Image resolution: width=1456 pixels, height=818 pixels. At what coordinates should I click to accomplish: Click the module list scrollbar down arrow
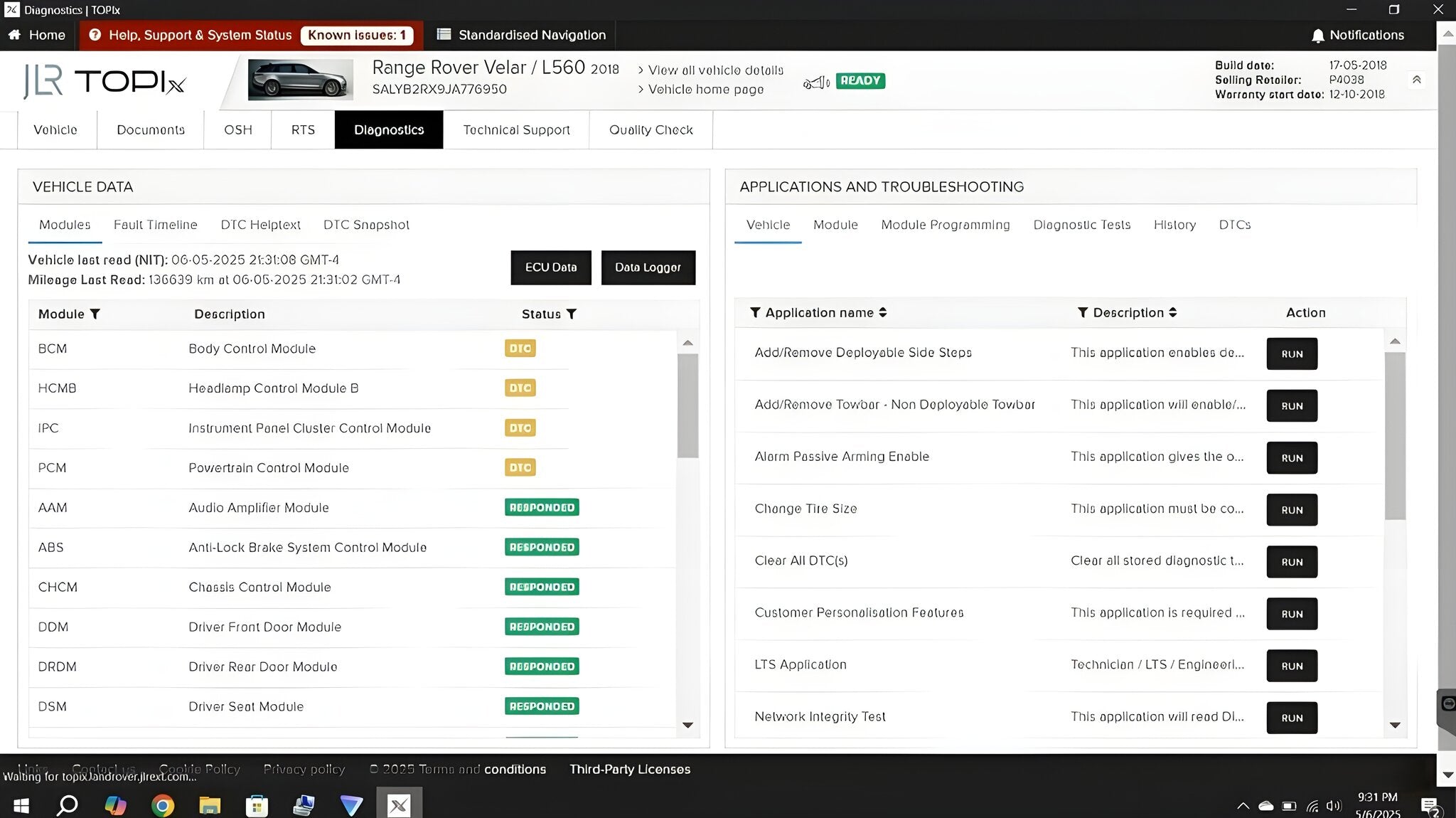click(x=687, y=725)
